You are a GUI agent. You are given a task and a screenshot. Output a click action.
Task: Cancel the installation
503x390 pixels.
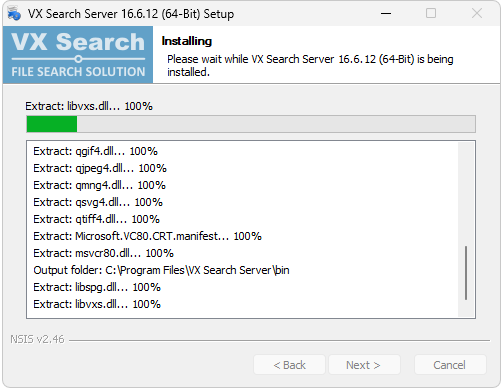pyautogui.click(x=450, y=365)
